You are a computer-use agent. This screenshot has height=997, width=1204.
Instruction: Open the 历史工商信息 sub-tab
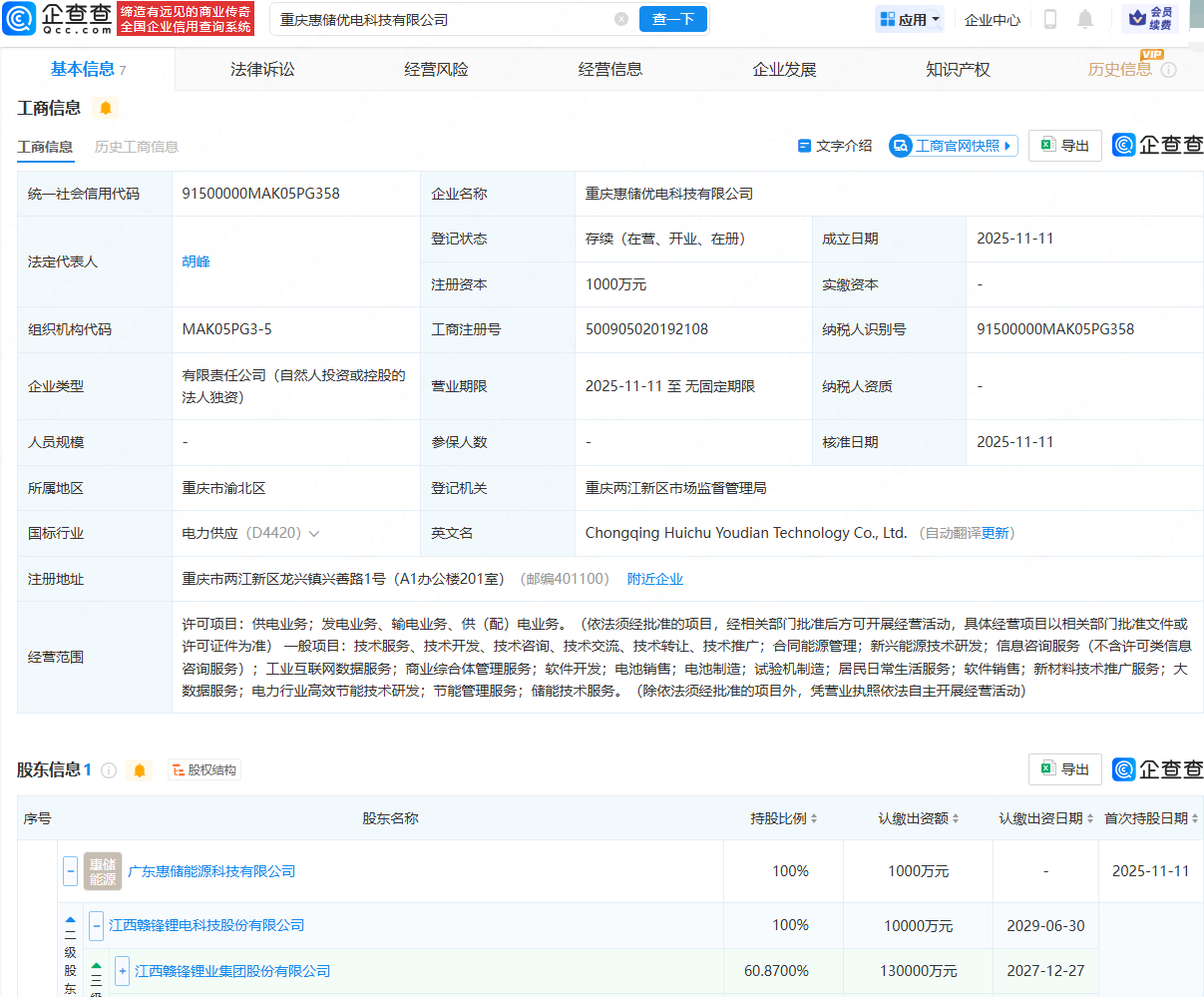tap(136, 147)
